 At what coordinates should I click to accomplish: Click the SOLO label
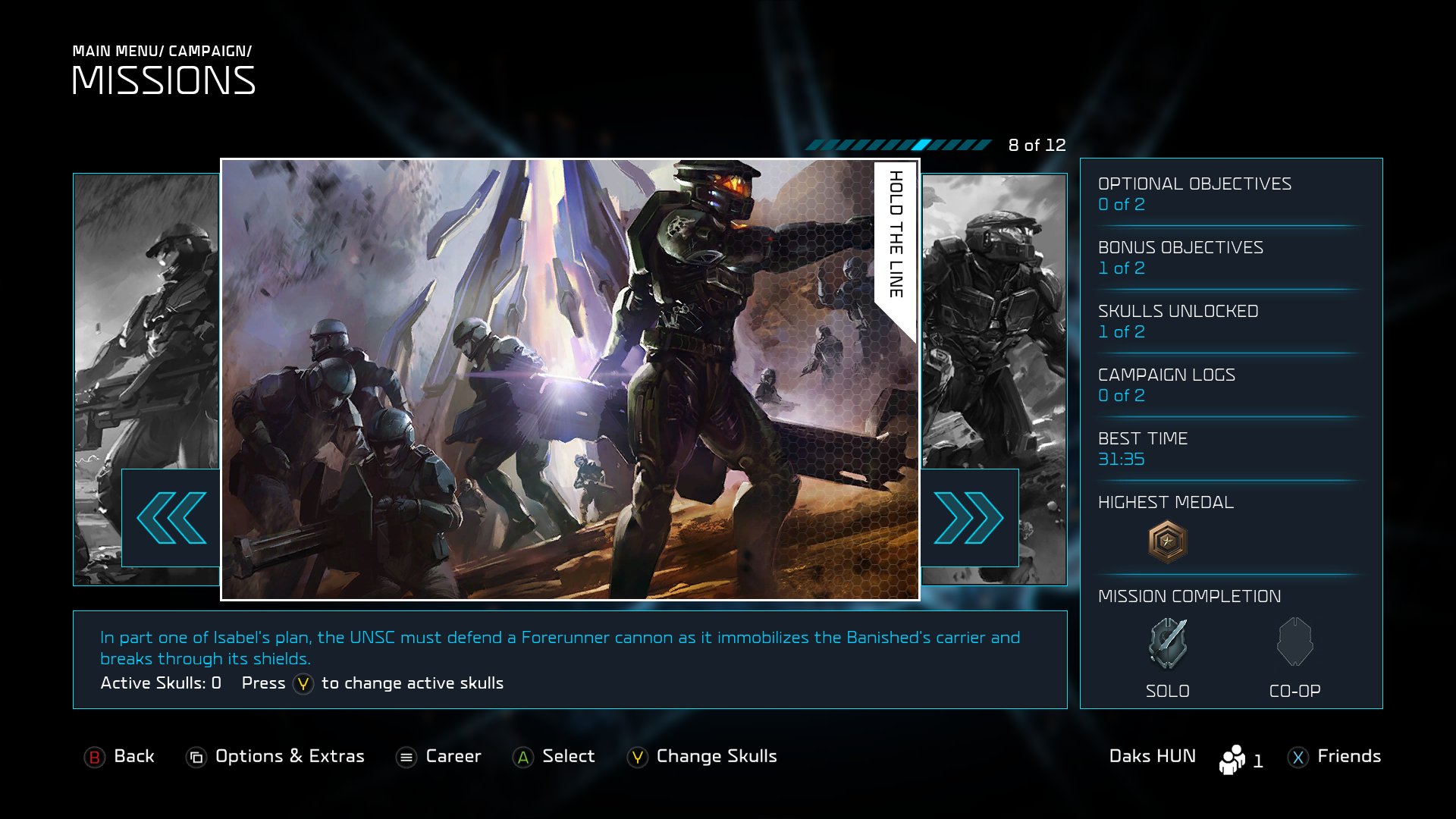click(1168, 691)
